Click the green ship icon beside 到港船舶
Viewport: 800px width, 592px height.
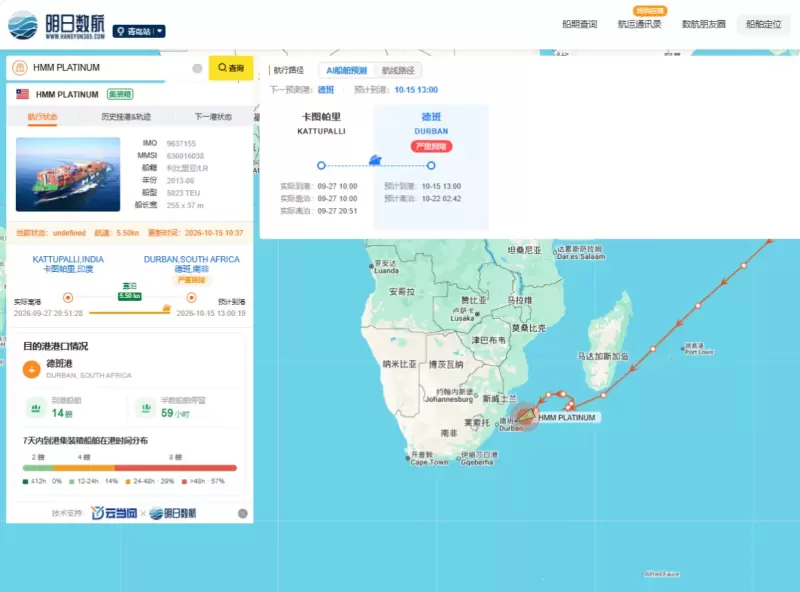36,408
